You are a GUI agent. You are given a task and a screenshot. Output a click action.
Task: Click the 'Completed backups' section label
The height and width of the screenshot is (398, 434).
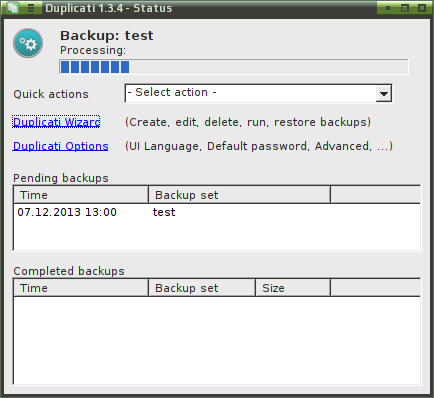click(69, 271)
